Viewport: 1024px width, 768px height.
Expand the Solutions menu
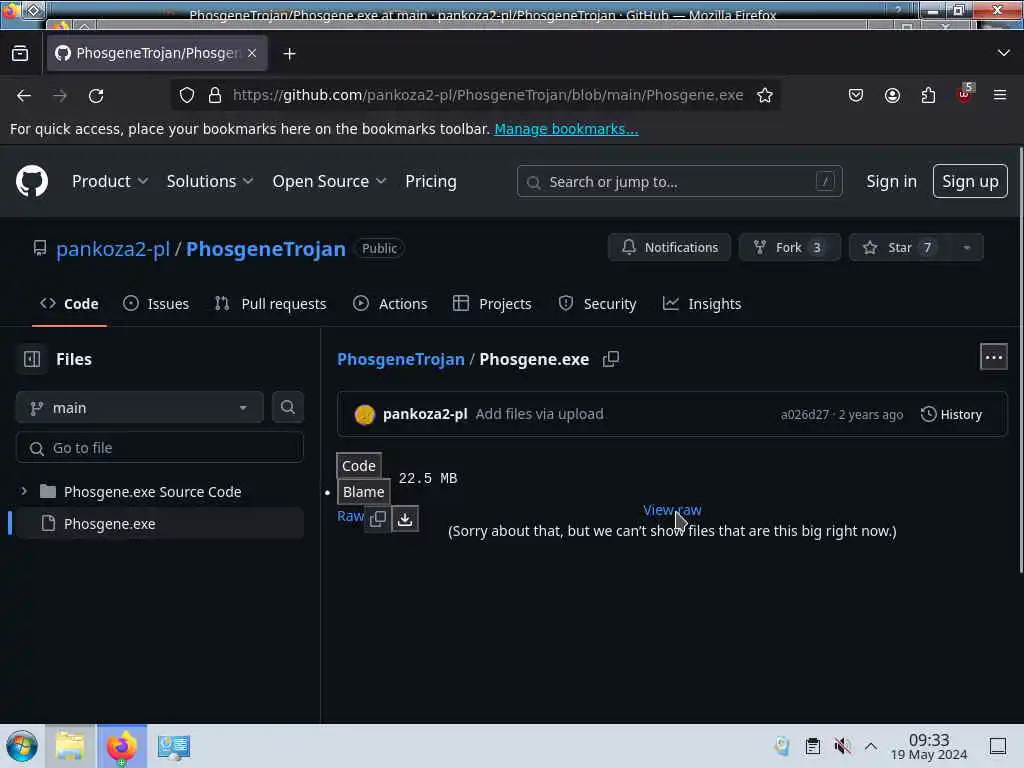tap(210, 182)
